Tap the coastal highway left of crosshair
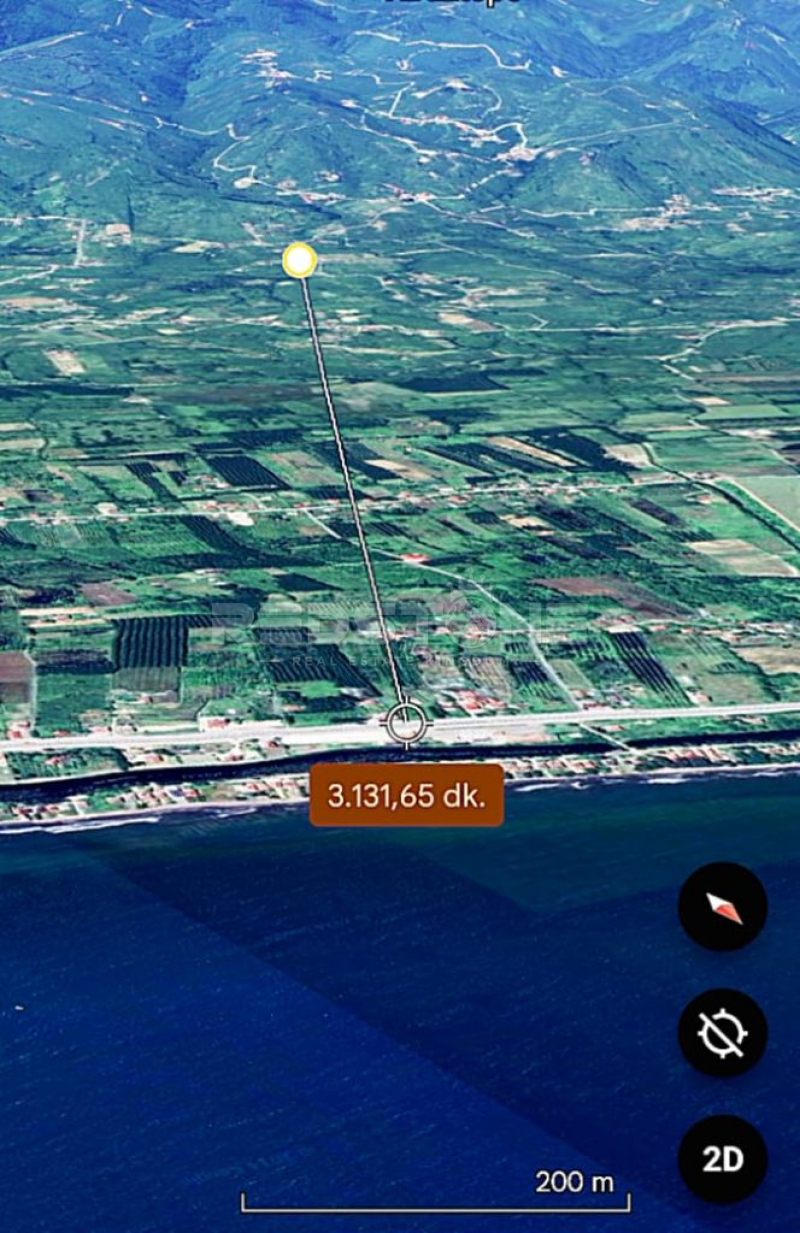This screenshot has width=800, height=1233. coord(200,740)
